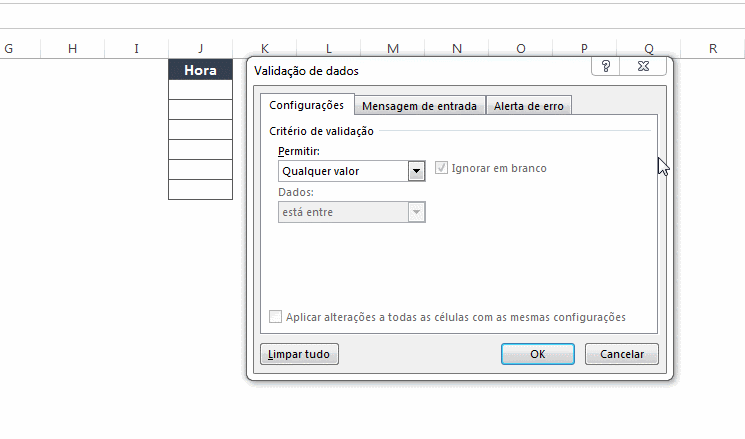Open the Mensagem de entrada tab

point(420,106)
